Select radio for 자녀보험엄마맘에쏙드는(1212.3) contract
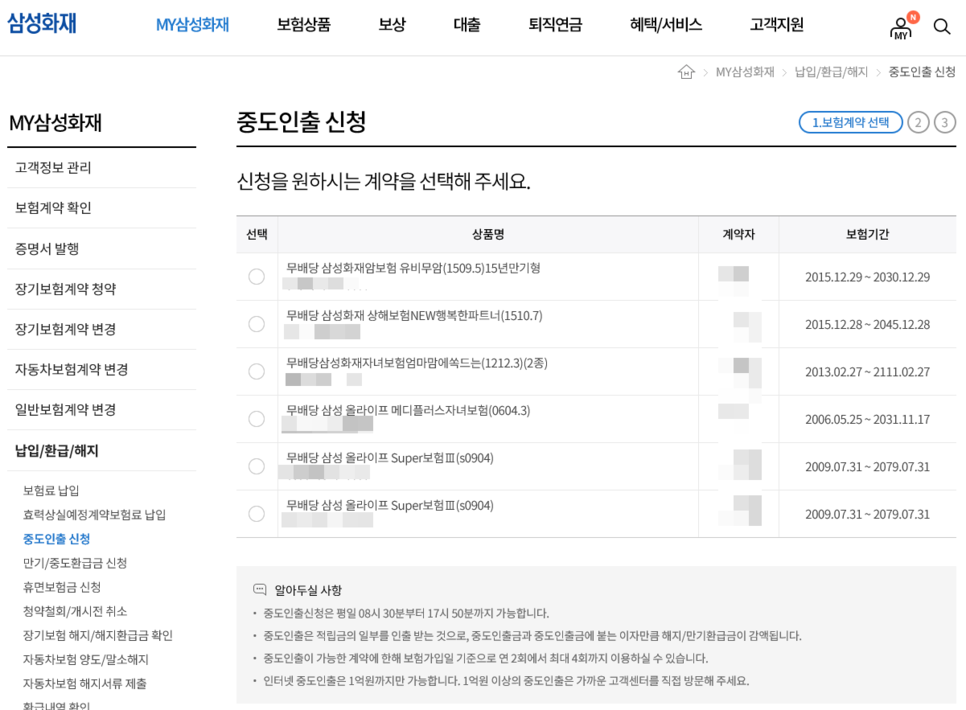This screenshot has width=966, height=710. tap(256, 372)
